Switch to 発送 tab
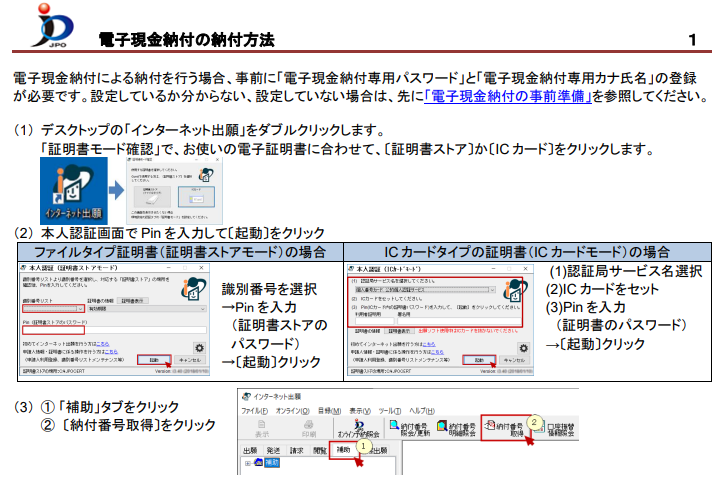Screen dimensions: 727x477 tap(274, 451)
